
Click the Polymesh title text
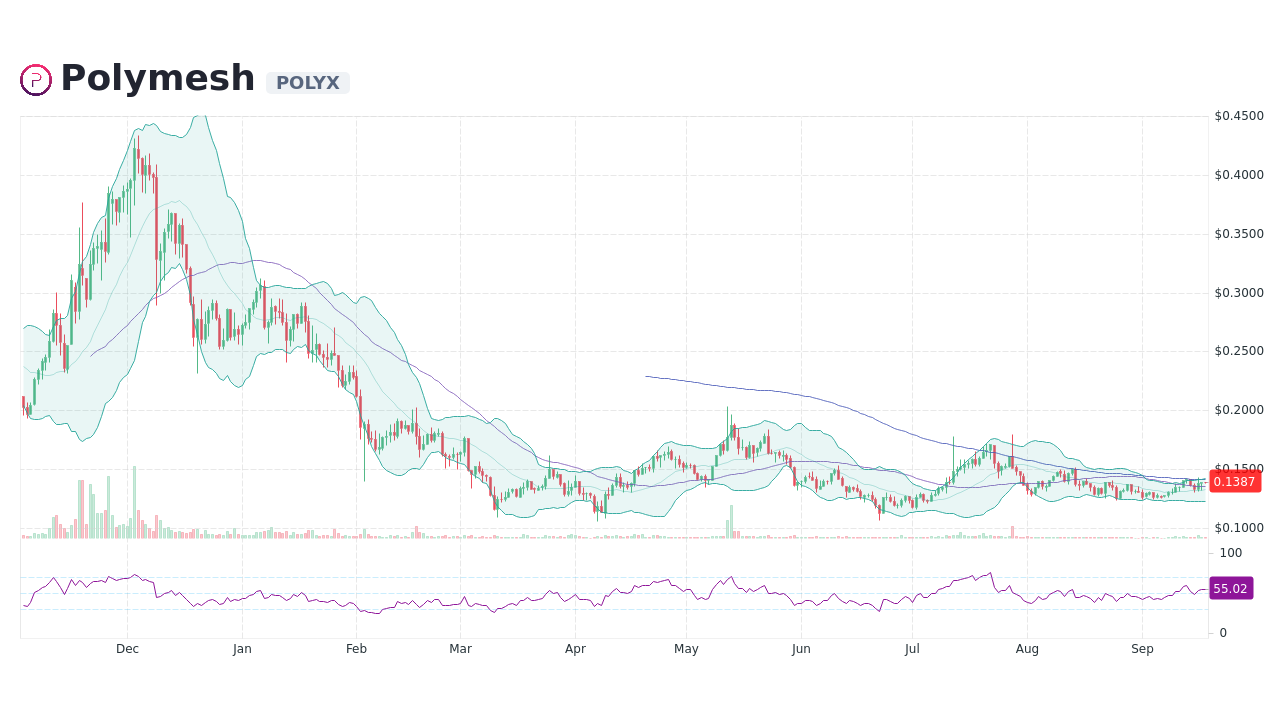point(157,77)
